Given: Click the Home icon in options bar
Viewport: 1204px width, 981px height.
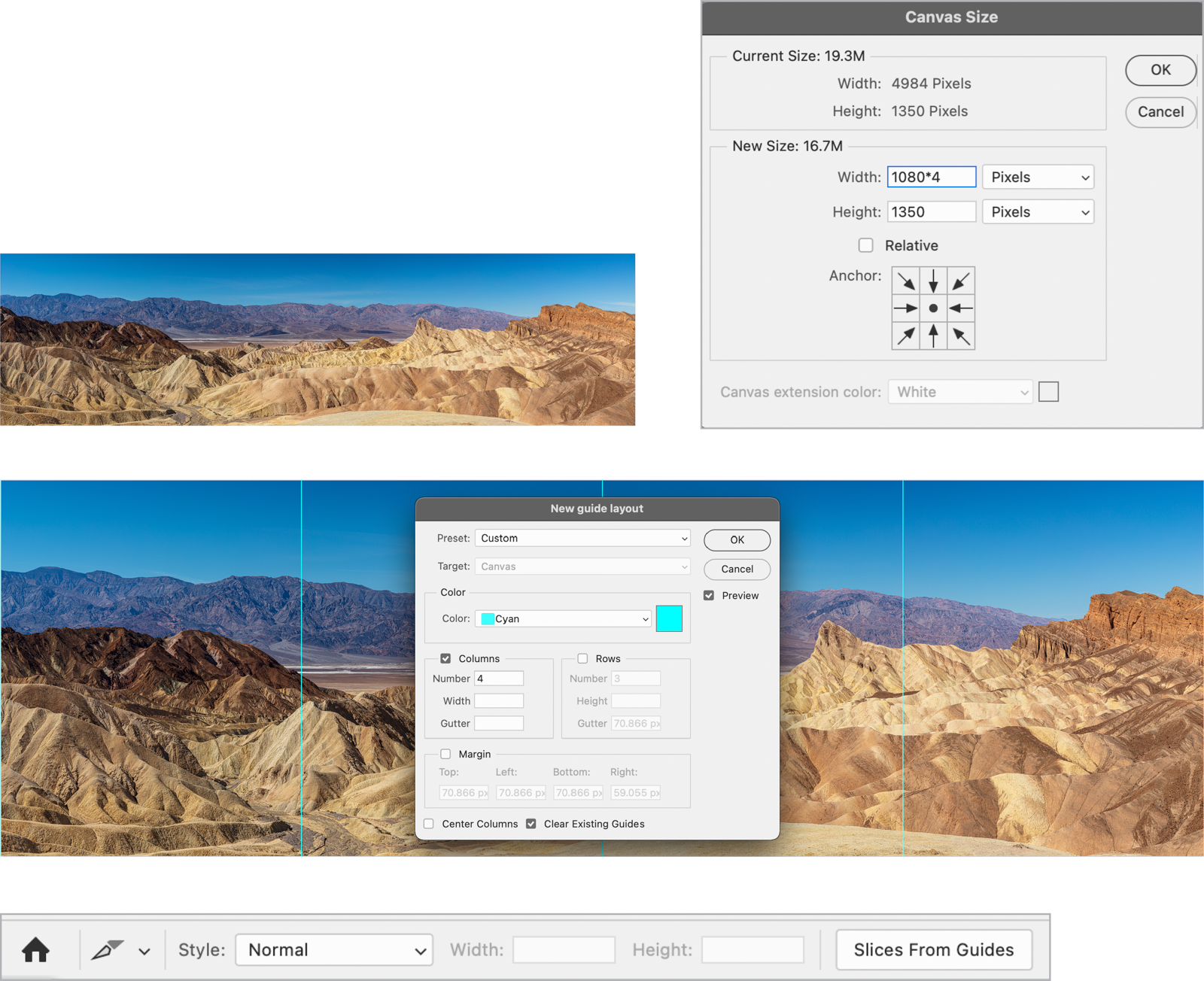Looking at the screenshot, I should [x=35, y=950].
